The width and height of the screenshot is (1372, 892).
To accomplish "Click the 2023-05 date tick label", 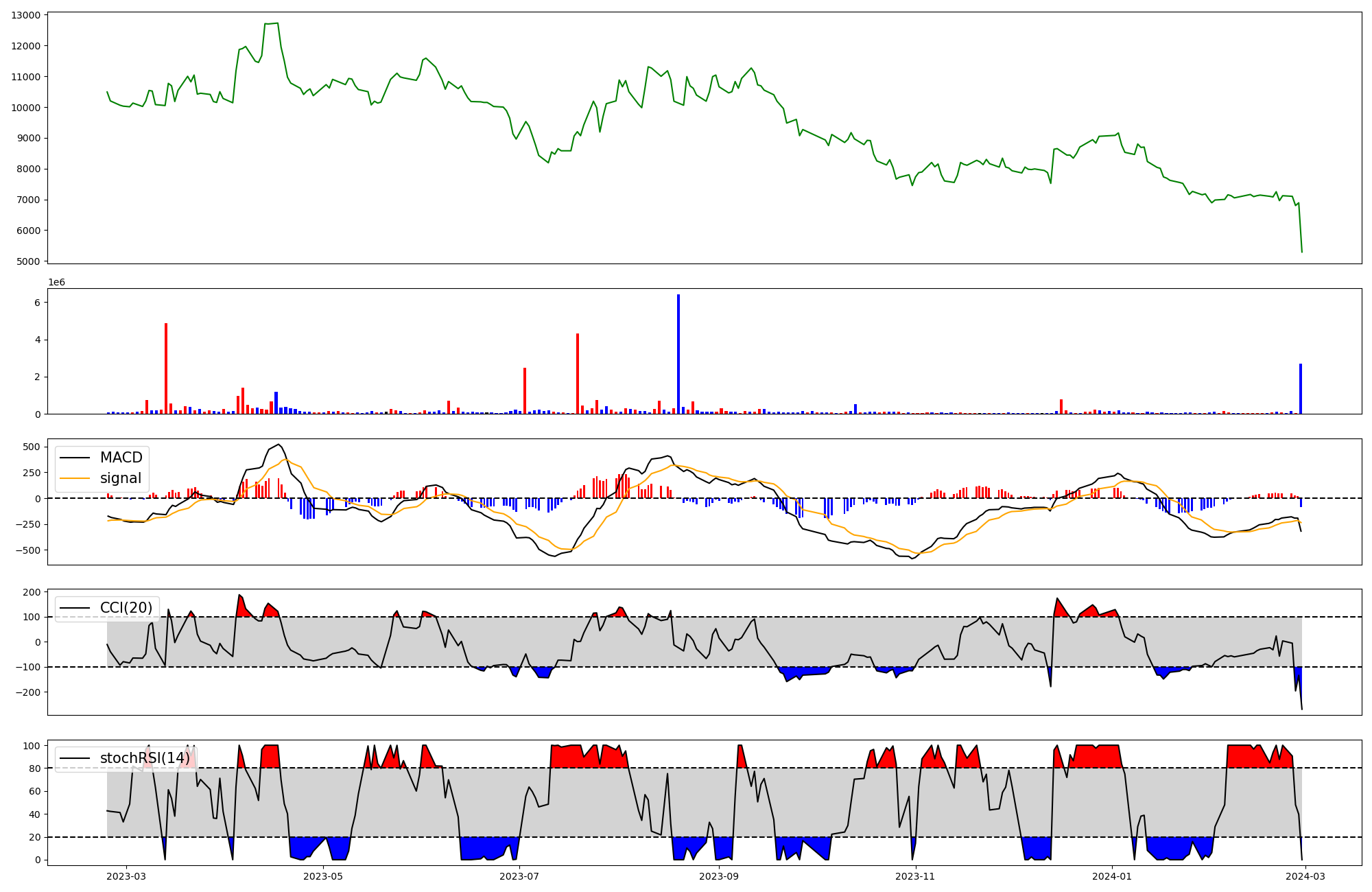I will [322, 876].
